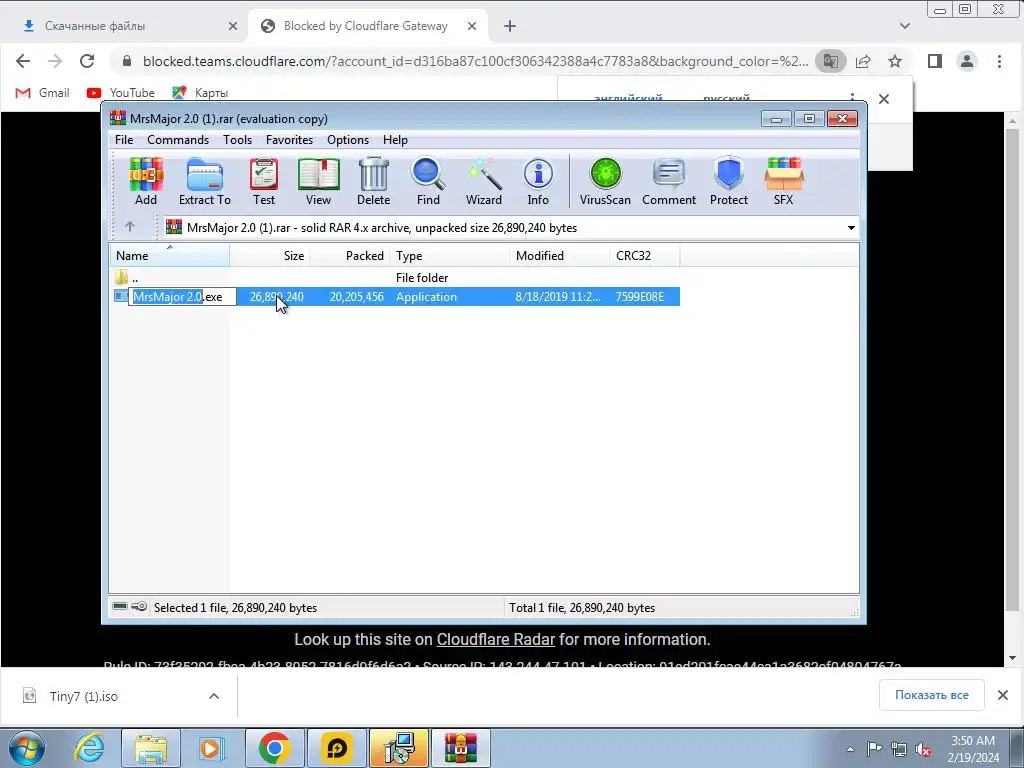Image resolution: width=1024 pixels, height=768 pixels.
Task: Click the drive icon in WinRAR status bar
Action: point(120,607)
